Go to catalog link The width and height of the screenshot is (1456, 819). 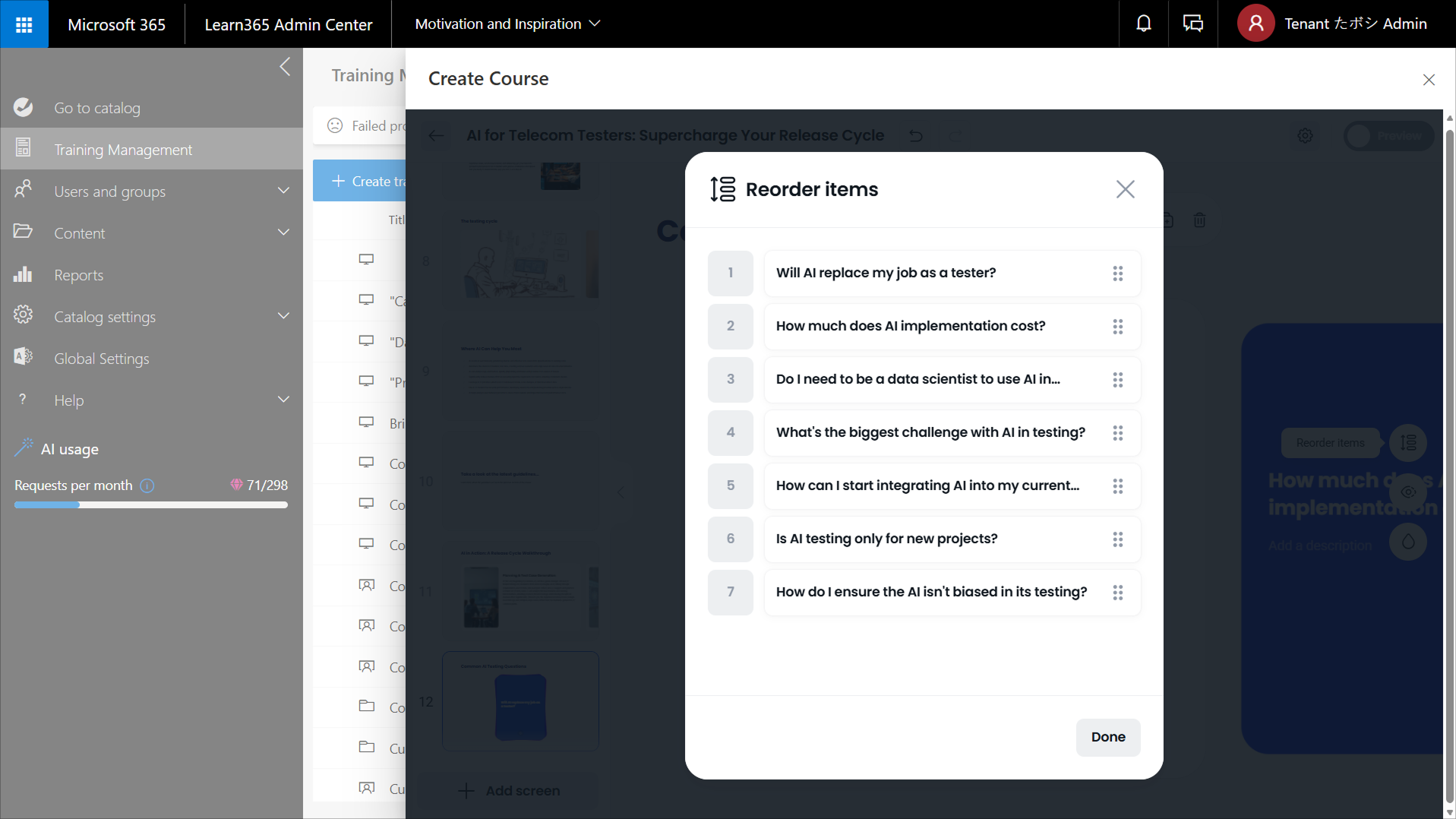(96, 108)
